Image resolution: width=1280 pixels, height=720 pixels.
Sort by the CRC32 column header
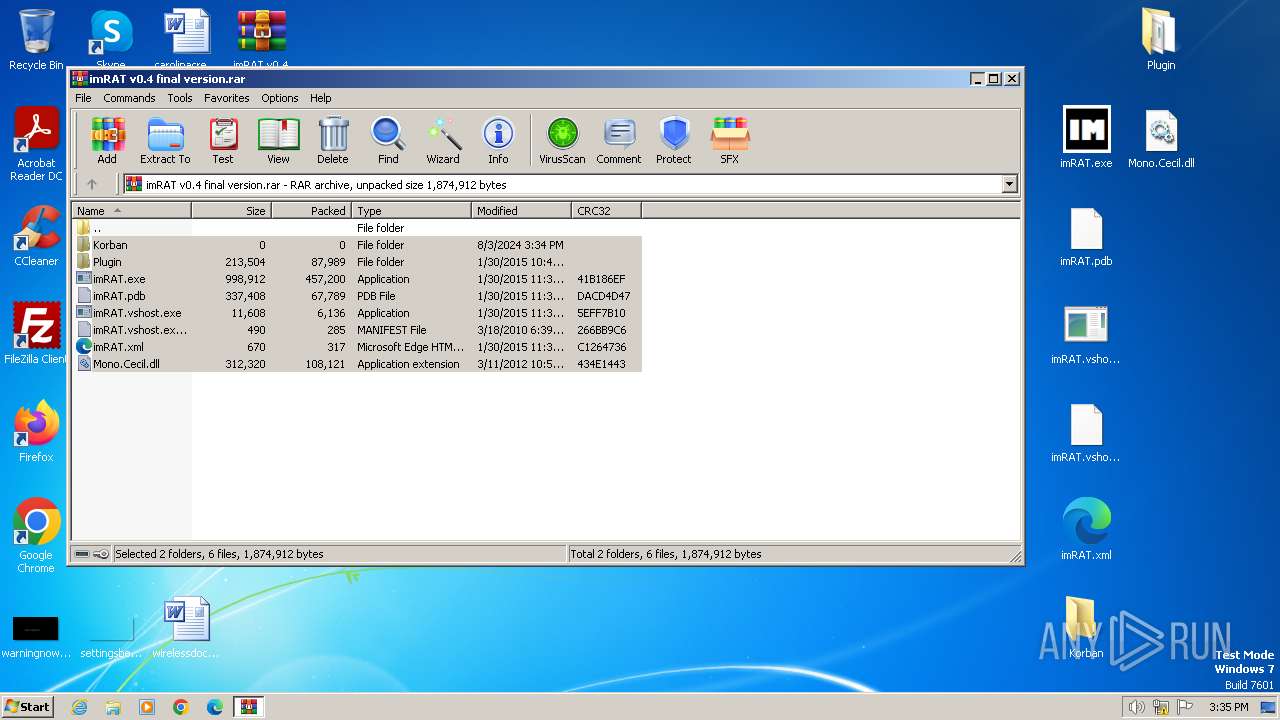coord(606,211)
